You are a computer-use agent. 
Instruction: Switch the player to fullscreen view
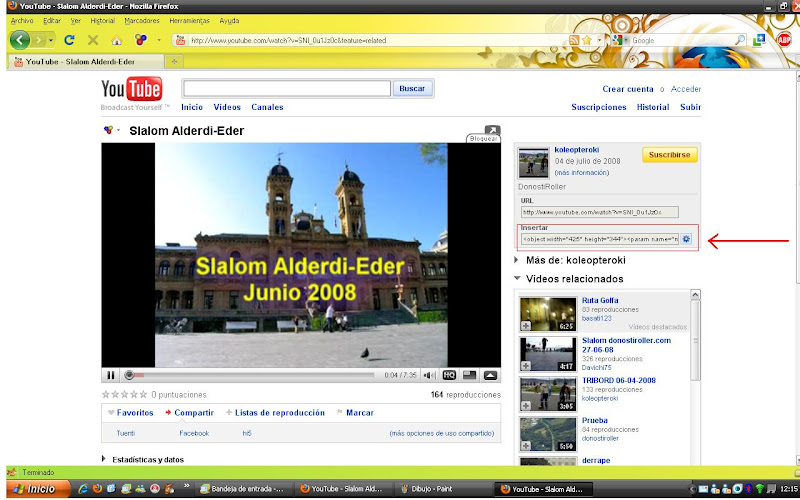(489, 376)
